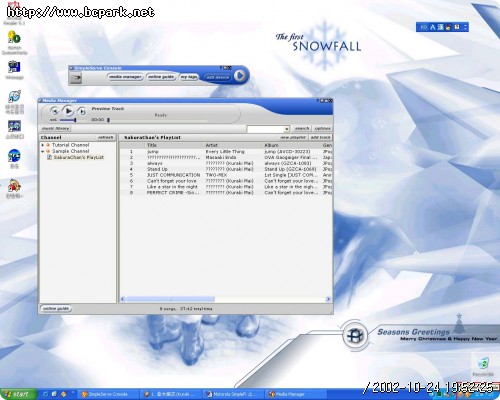Screen dimensions: 500x400
Task: Click the previous track button in Media Manager
Action: point(55,111)
